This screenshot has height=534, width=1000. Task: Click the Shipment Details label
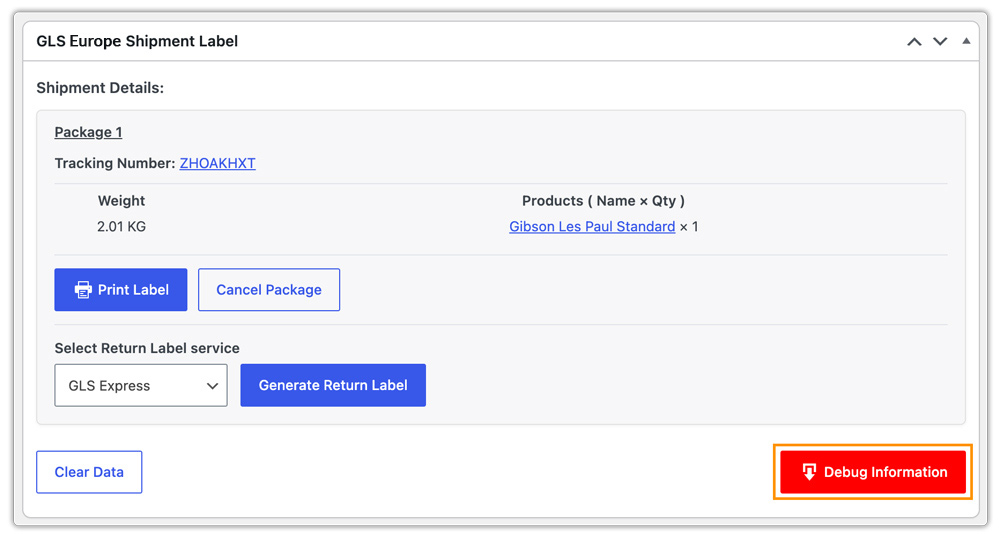pyautogui.click(x=100, y=88)
